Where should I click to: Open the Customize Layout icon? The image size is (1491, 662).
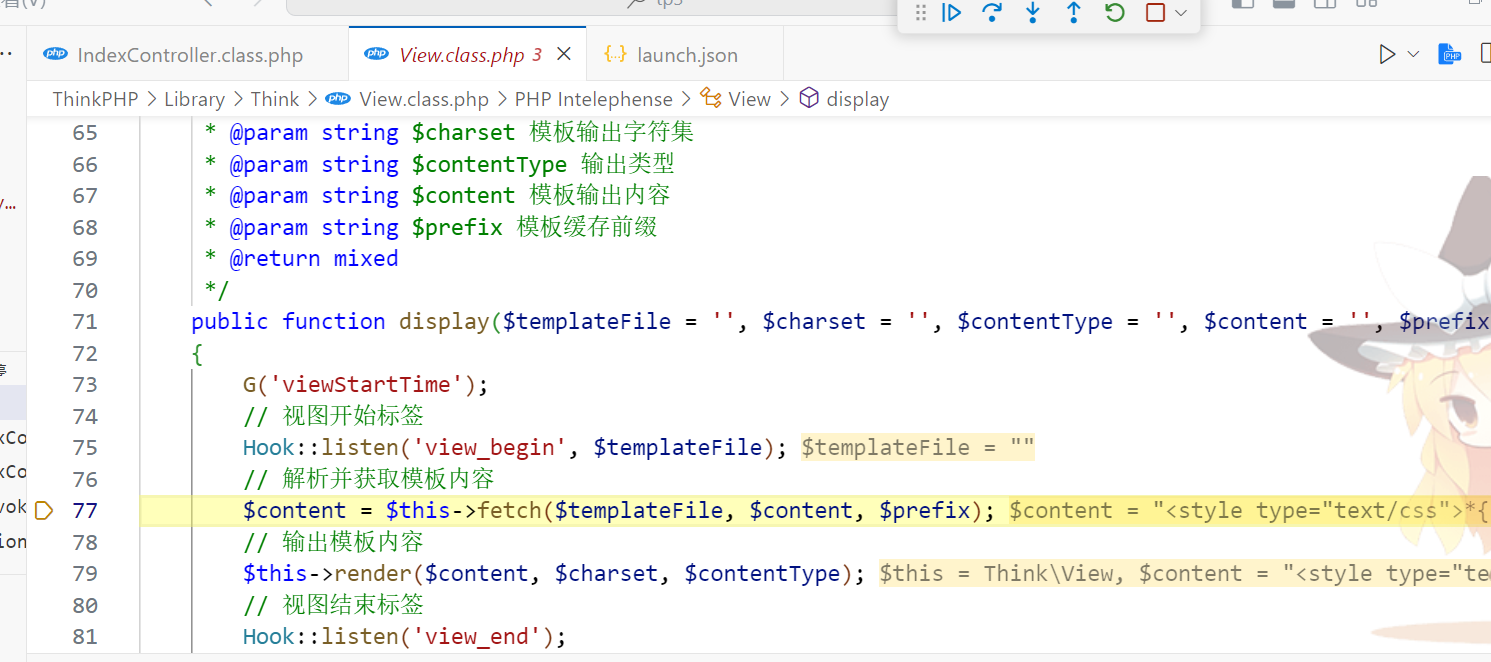click(1365, 5)
